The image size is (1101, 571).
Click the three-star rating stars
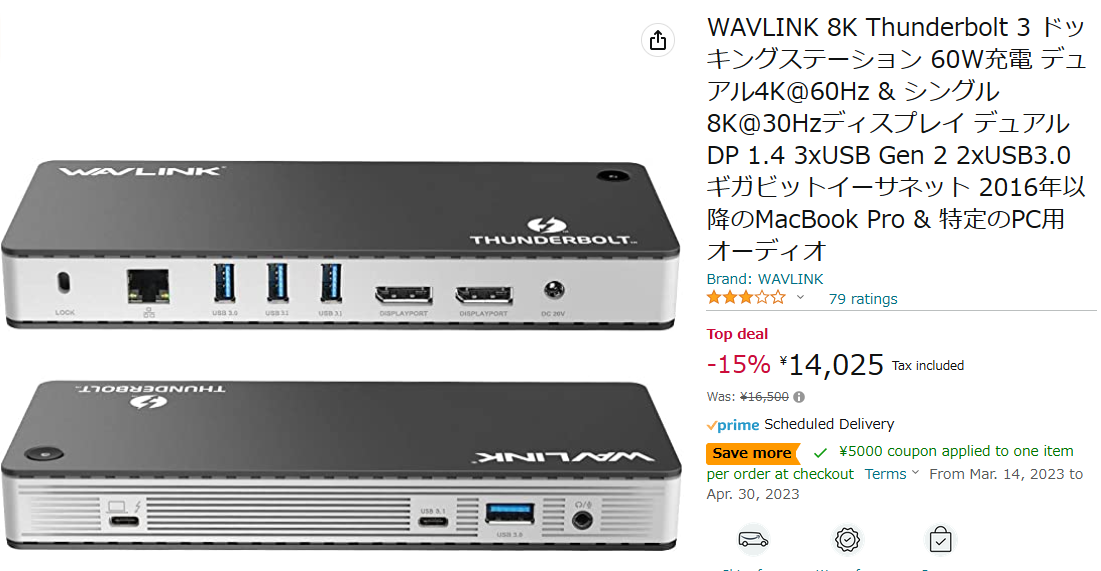click(746, 298)
